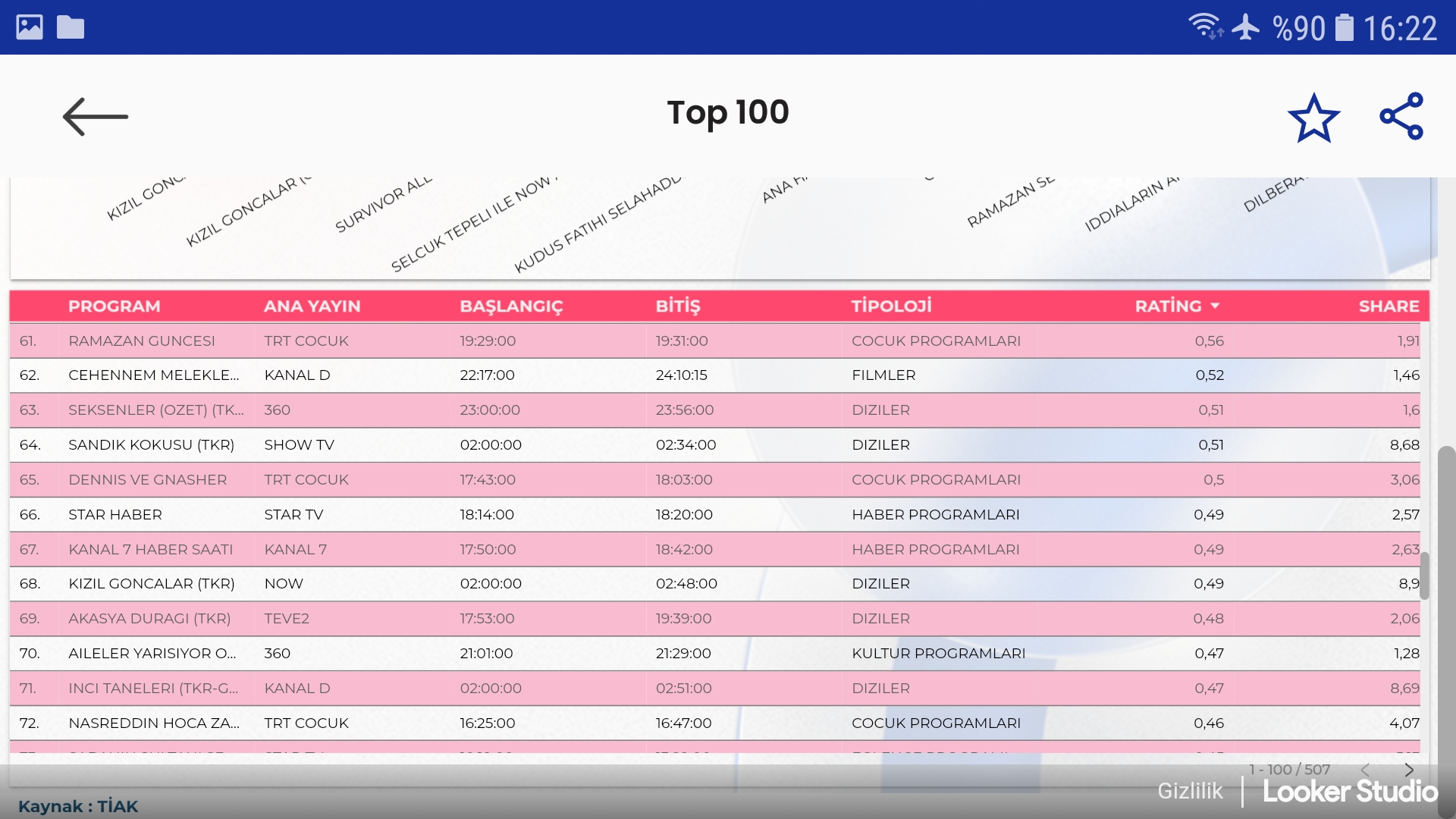The width and height of the screenshot is (1456, 819).
Task: Sort table by SHARE column header
Action: point(1389,306)
